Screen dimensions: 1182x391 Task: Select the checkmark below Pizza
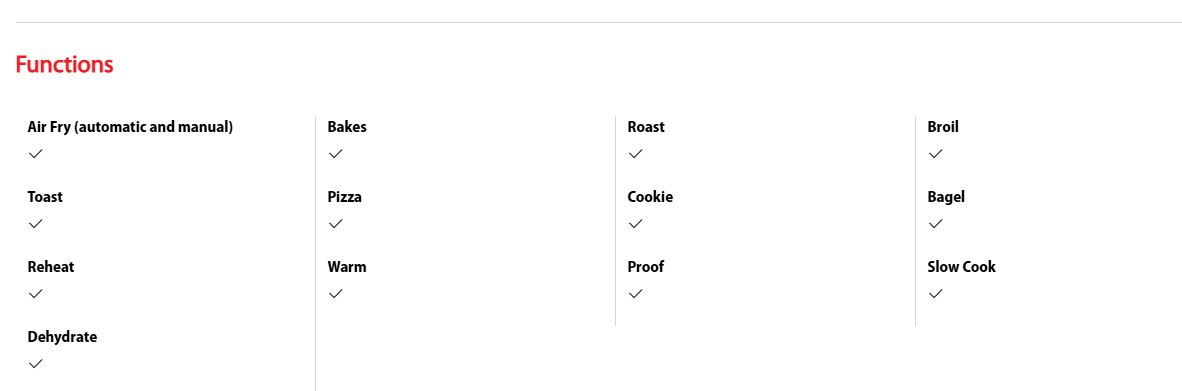point(335,224)
